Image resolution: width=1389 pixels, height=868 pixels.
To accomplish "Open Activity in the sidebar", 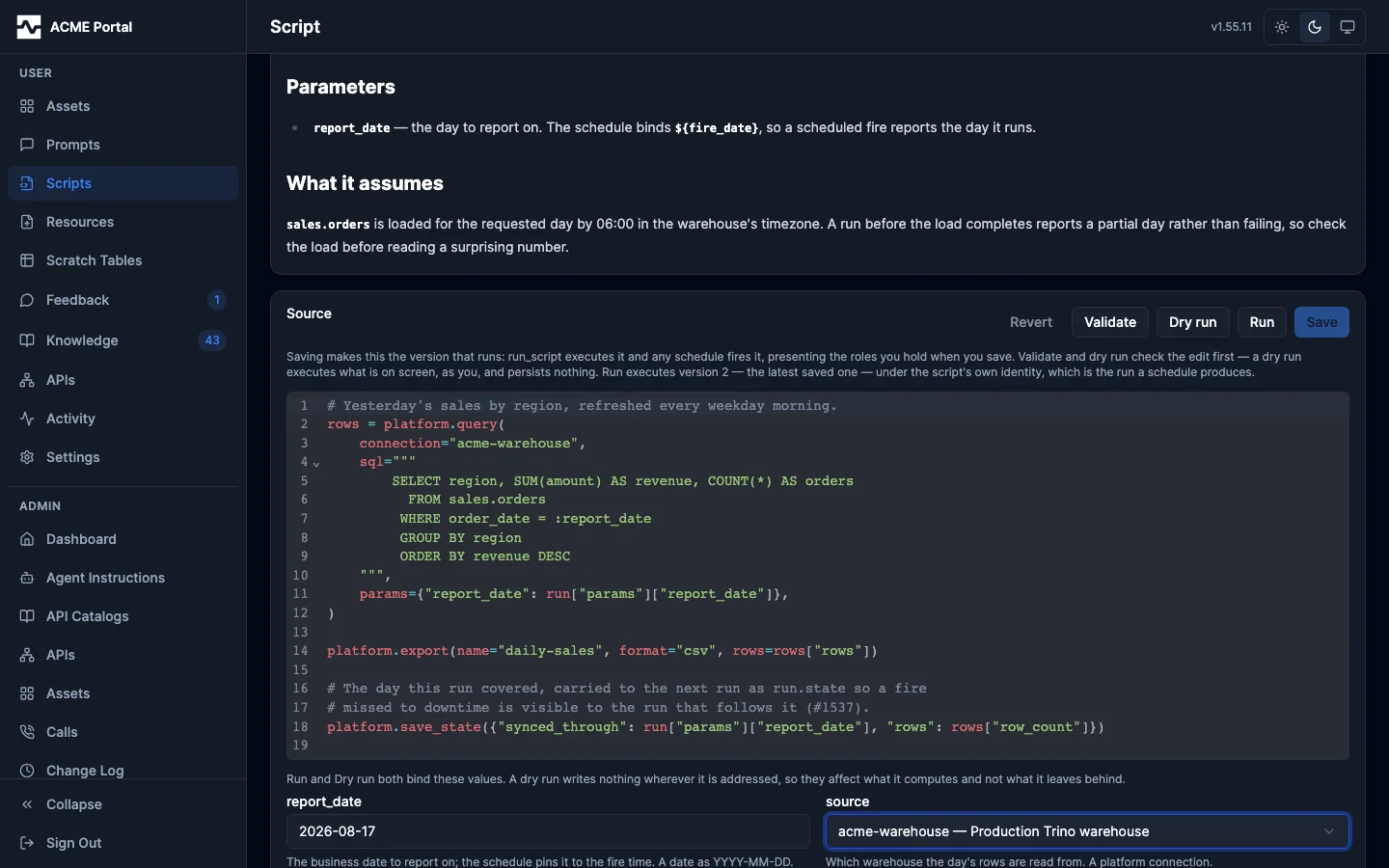I will (x=123, y=419).
